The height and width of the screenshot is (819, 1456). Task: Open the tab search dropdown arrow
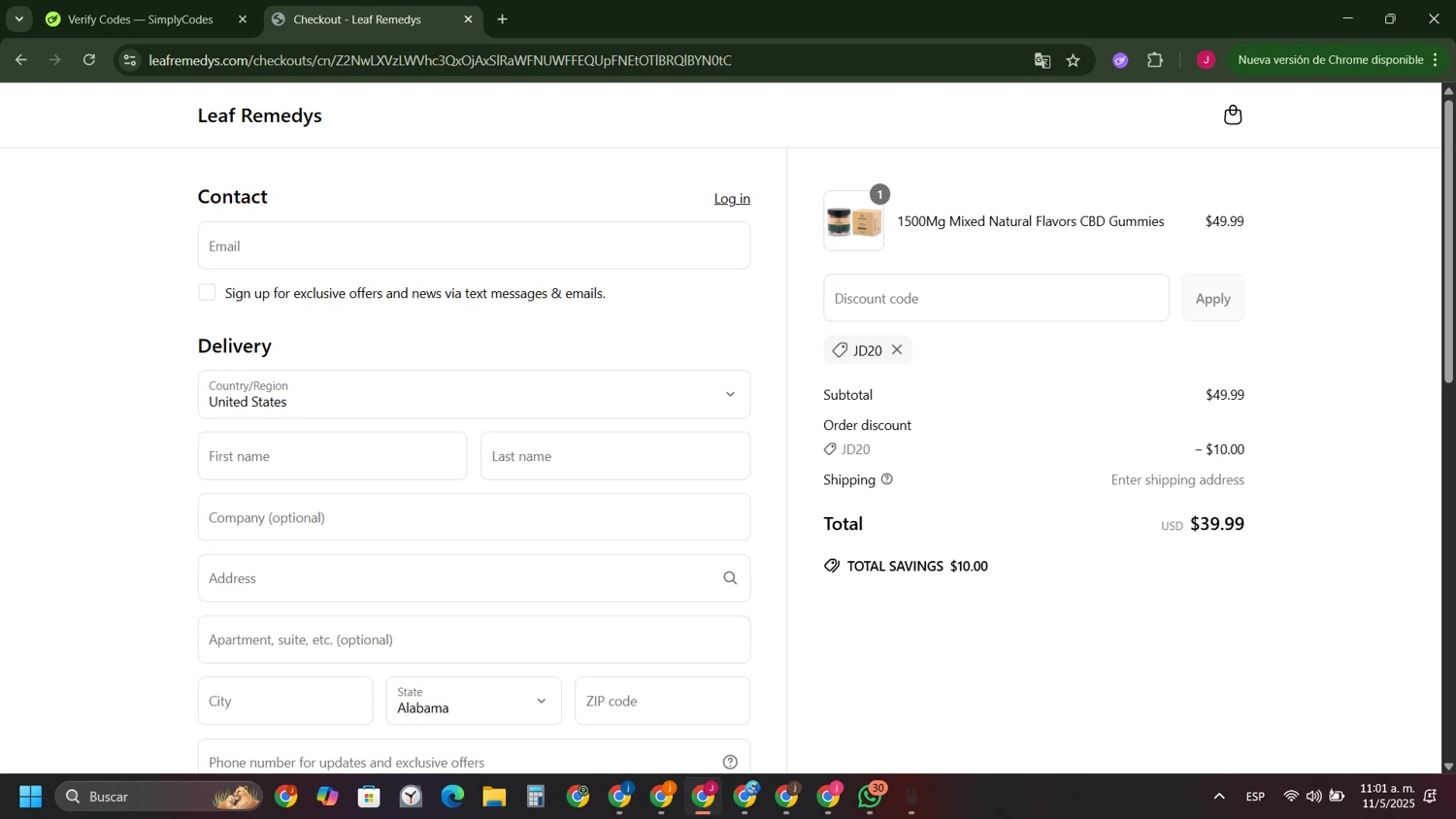pyautogui.click(x=18, y=19)
